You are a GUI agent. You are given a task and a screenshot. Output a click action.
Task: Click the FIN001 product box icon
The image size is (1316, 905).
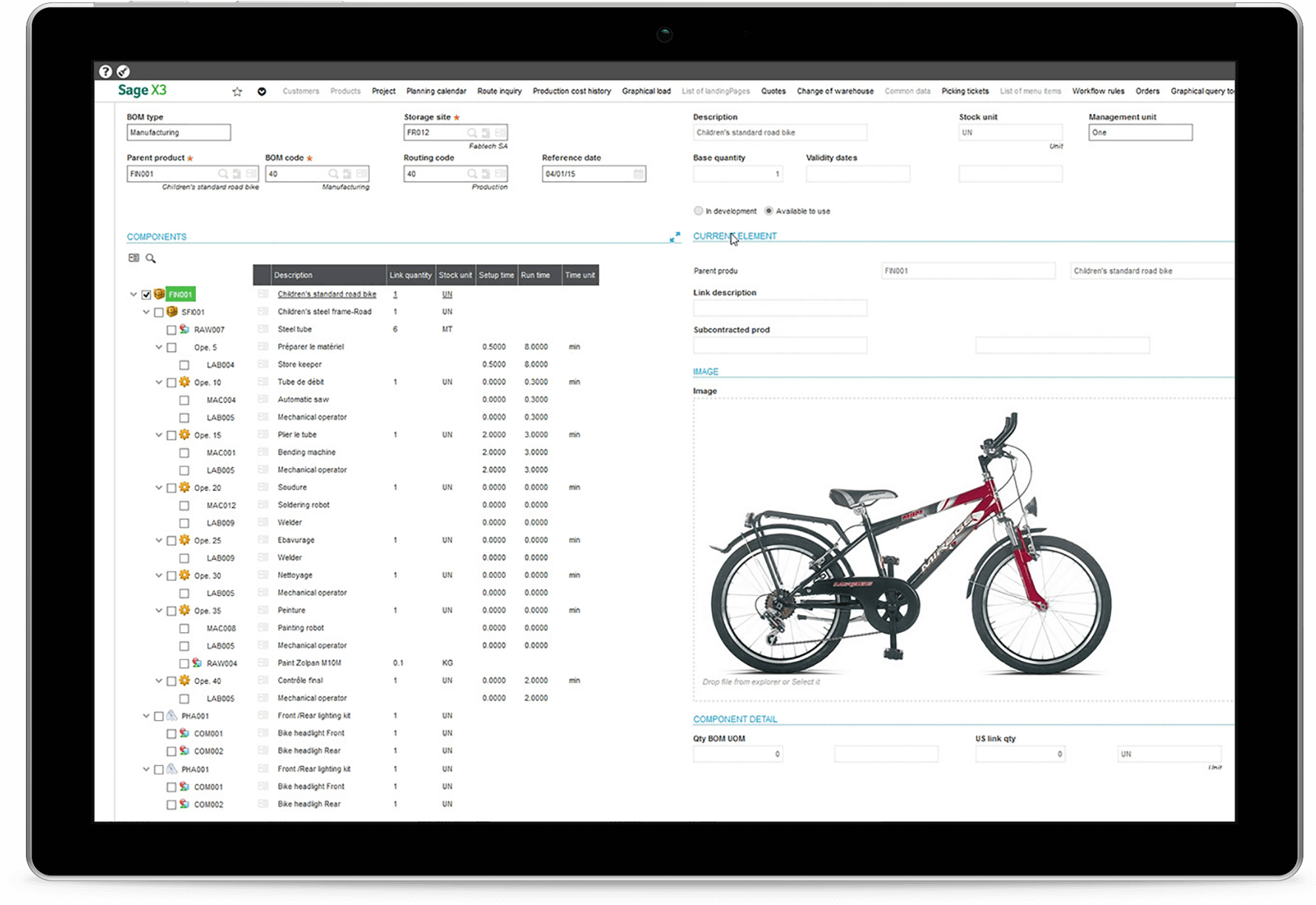[159, 294]
